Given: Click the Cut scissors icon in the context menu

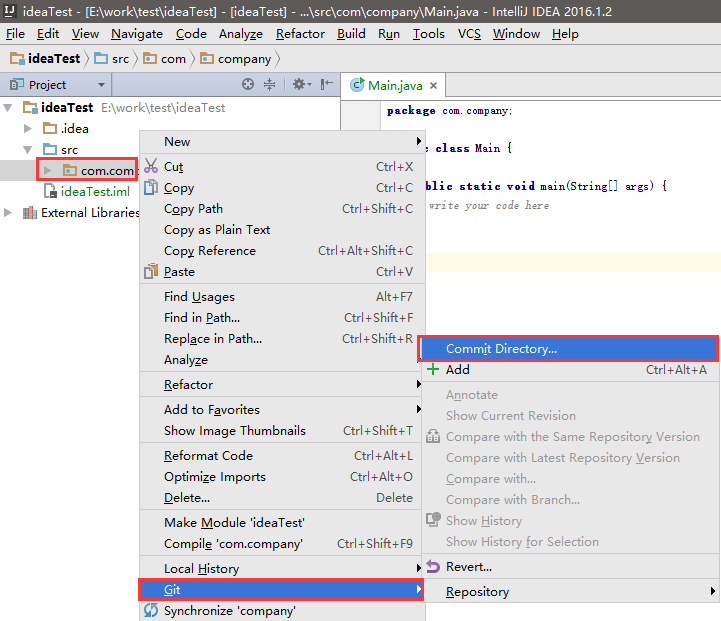Looking at the screenshot, I should tap(151, 167).
